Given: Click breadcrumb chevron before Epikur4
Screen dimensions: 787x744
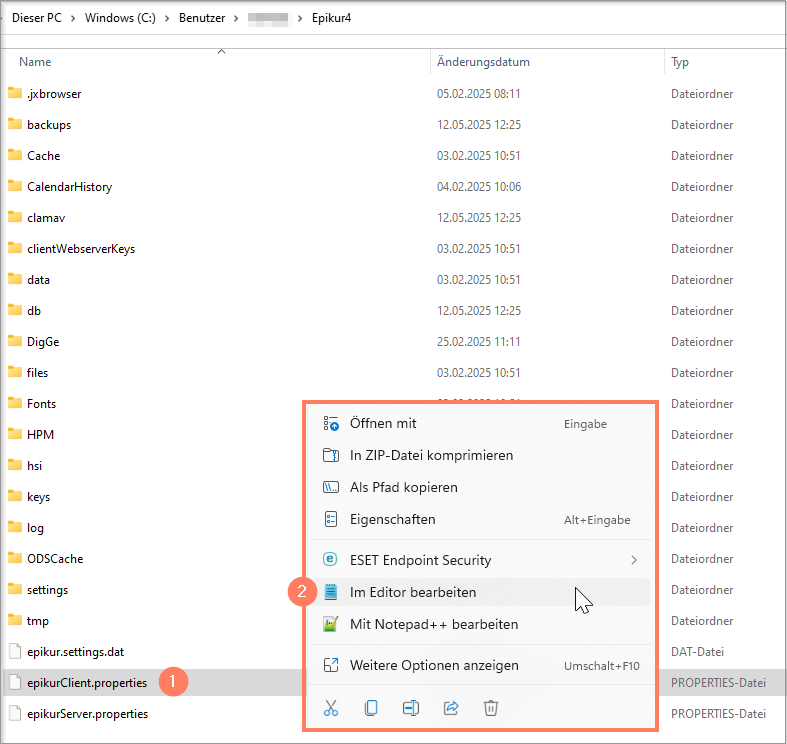Looking at the screenshot, I should tap(300, 18).
